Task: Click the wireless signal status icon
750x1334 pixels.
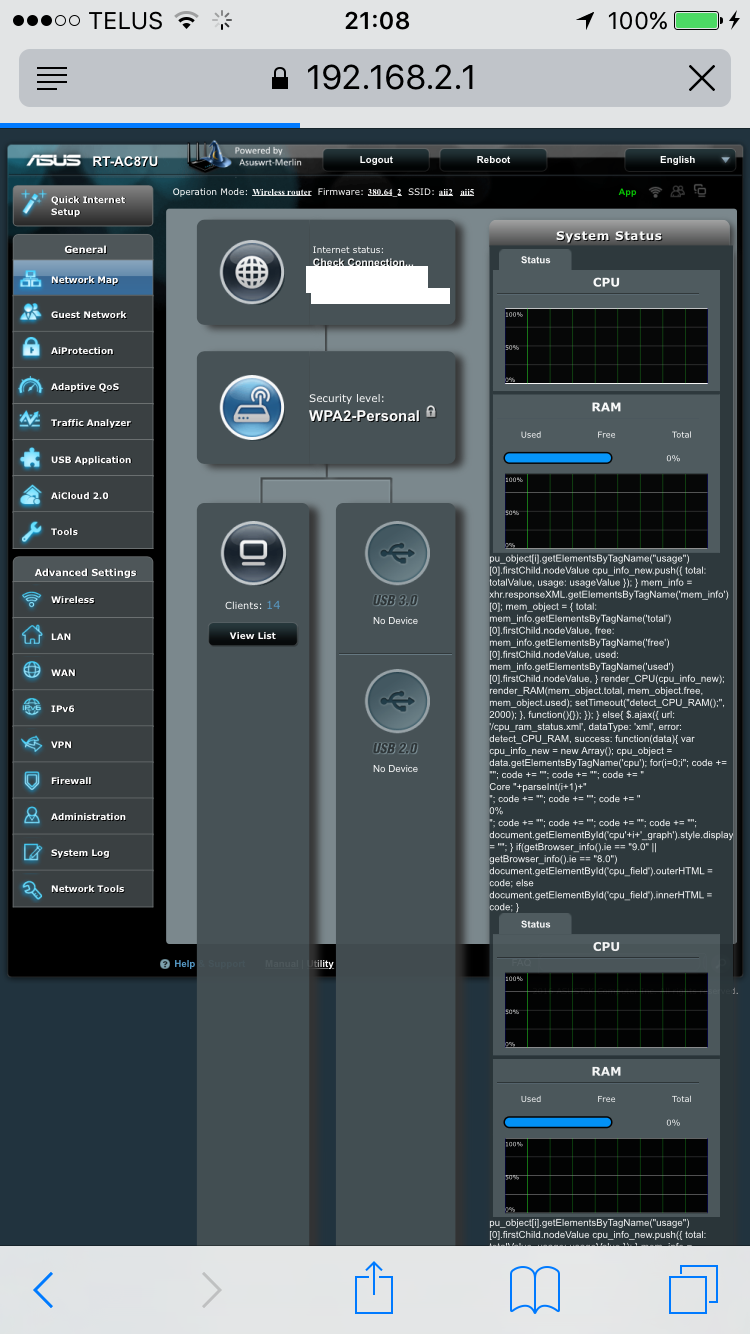Action: 656,191
